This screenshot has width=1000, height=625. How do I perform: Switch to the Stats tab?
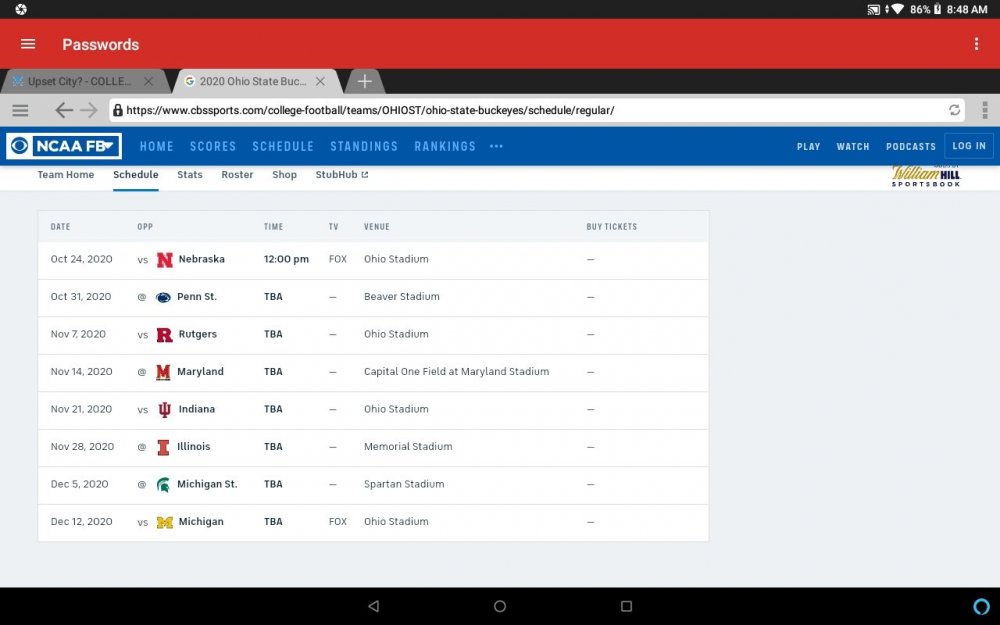[189, 175]
